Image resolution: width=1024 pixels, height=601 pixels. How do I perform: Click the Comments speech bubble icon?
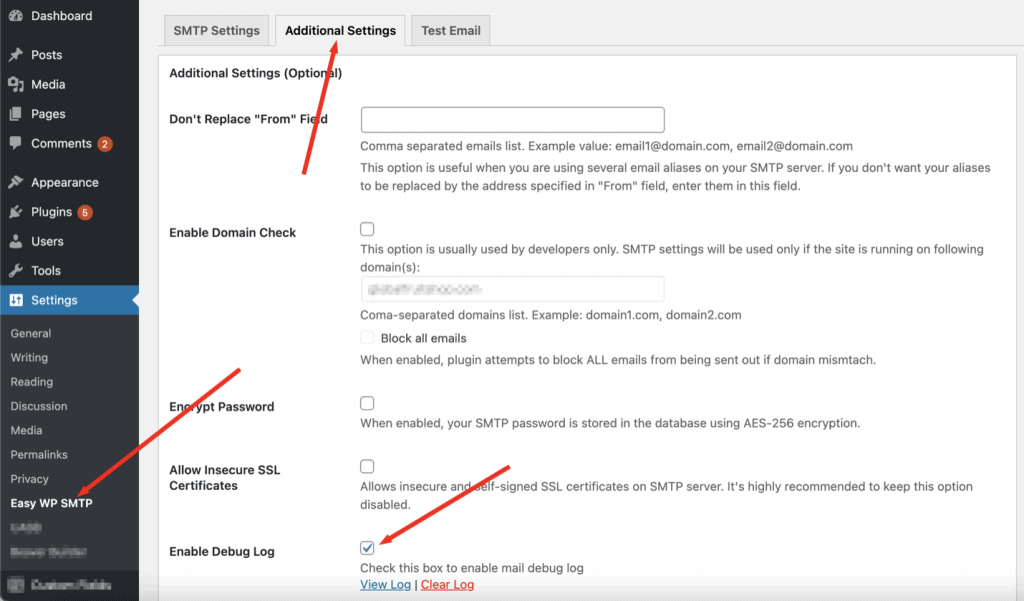point(16,143)
